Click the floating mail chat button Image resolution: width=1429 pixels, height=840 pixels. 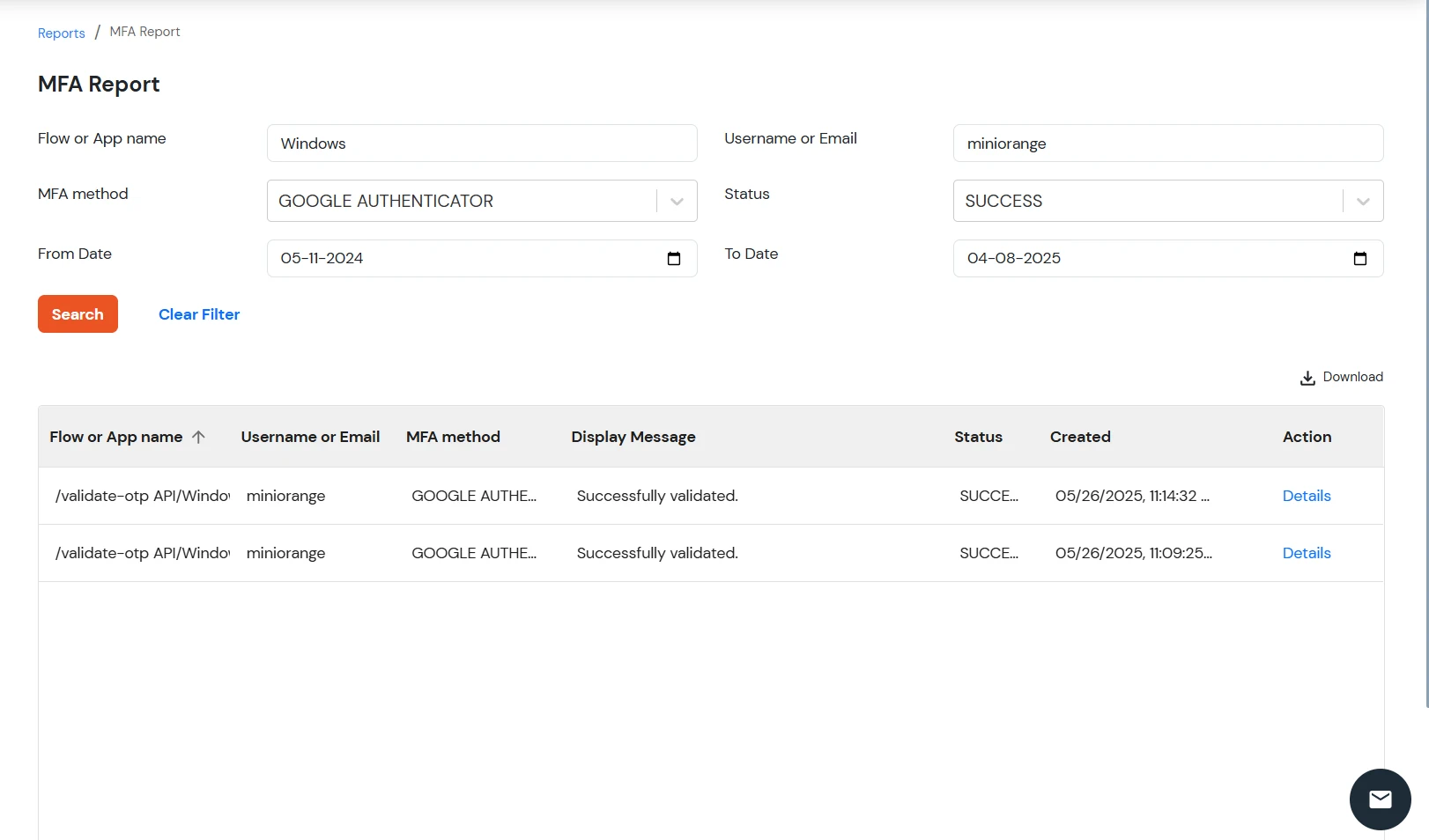click(1380, 799)
